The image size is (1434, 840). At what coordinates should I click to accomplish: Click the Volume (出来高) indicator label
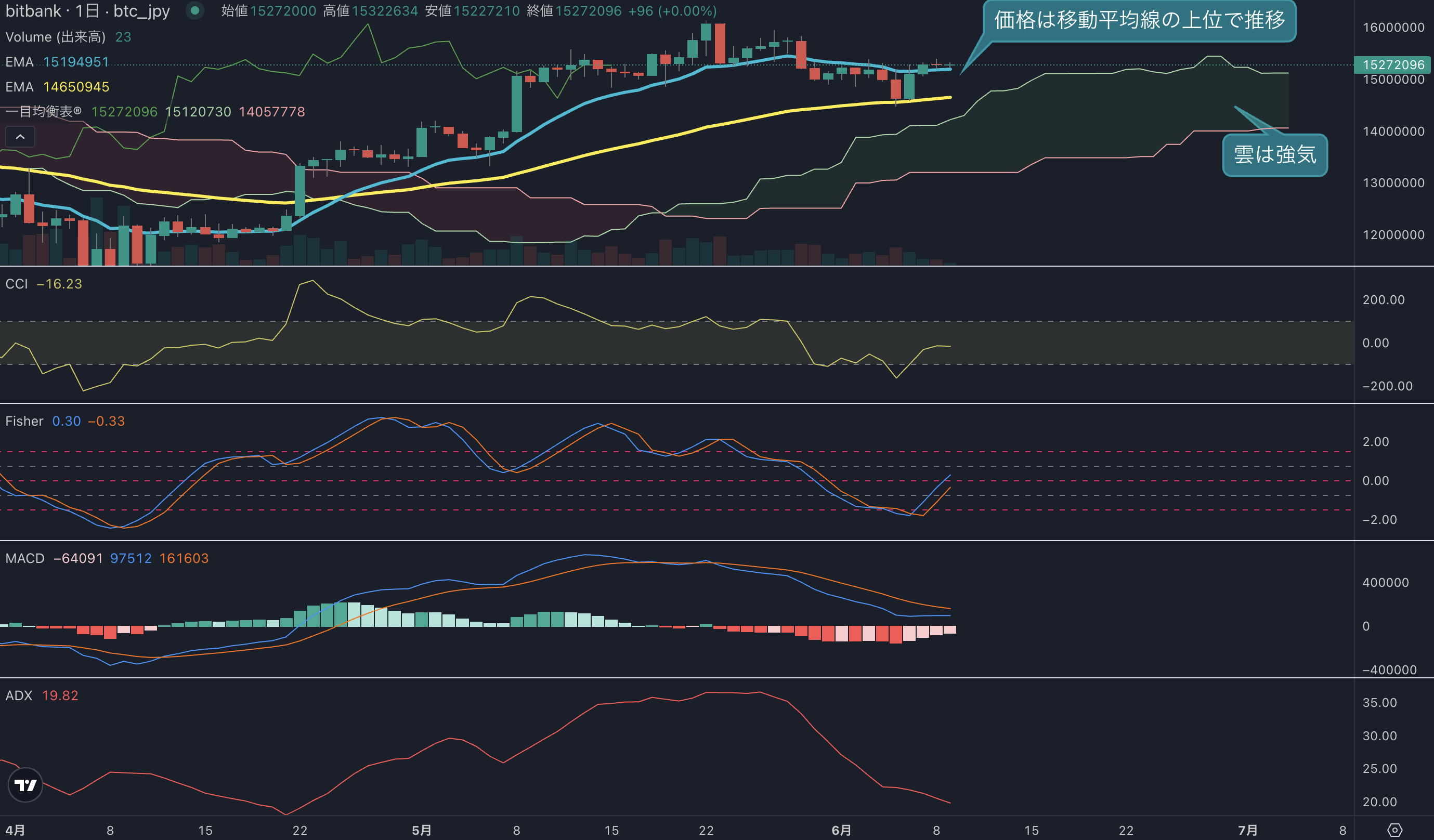tap(55, 37)
